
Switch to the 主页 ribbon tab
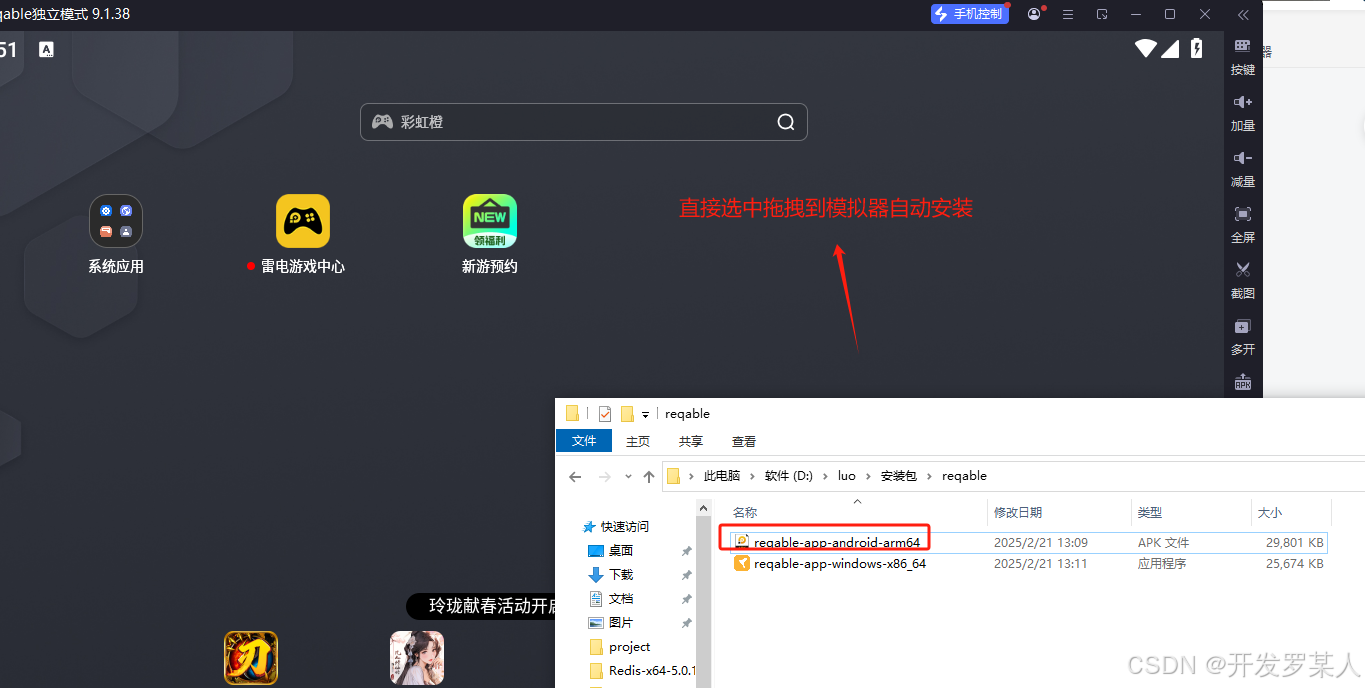coord(638,441)
